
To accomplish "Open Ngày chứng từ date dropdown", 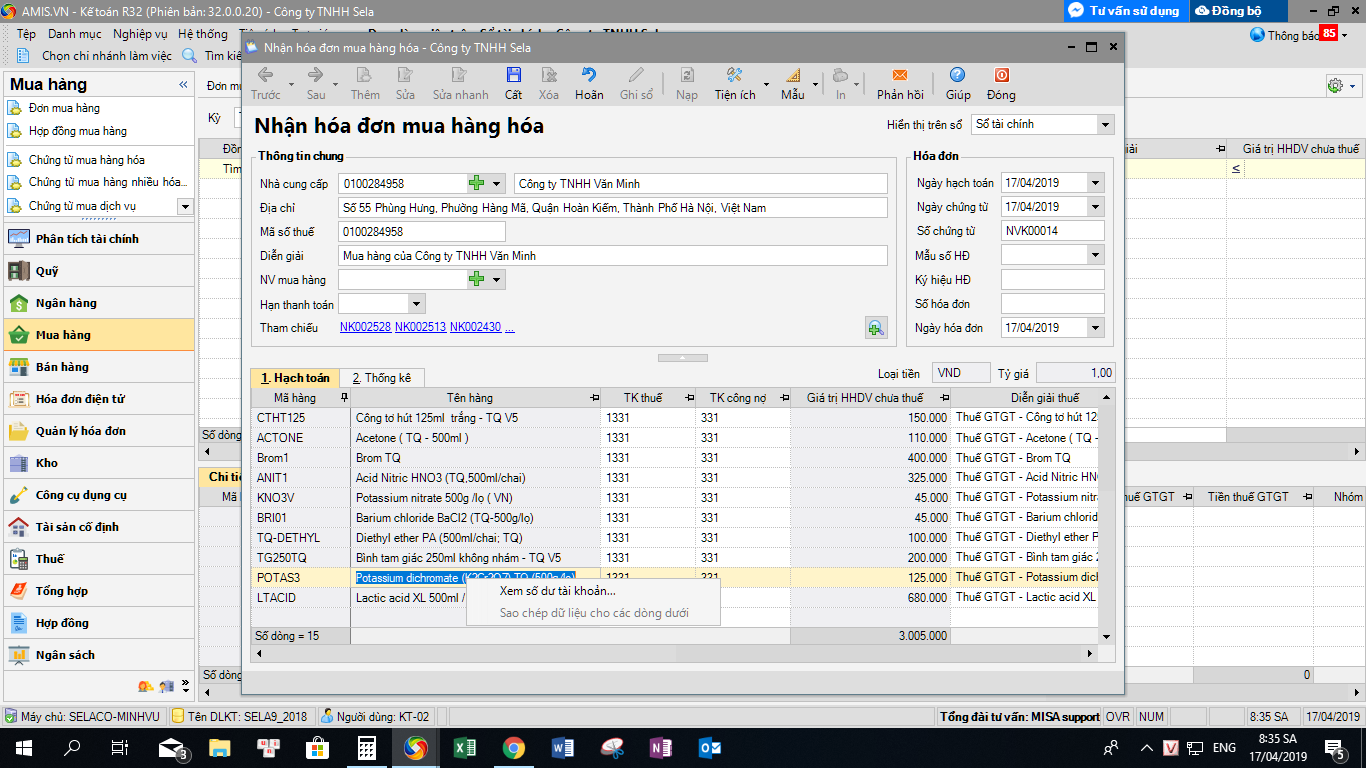I will pos(1096,207).
